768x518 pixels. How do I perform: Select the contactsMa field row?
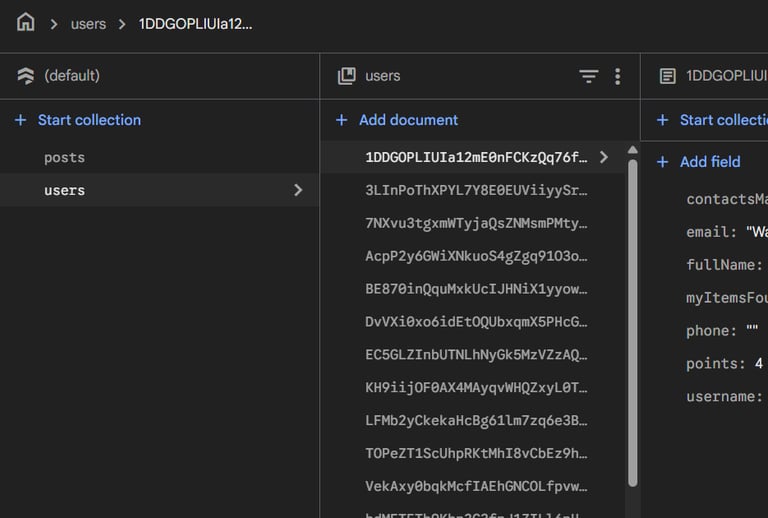pyautogui.click(x=727, y=199)
